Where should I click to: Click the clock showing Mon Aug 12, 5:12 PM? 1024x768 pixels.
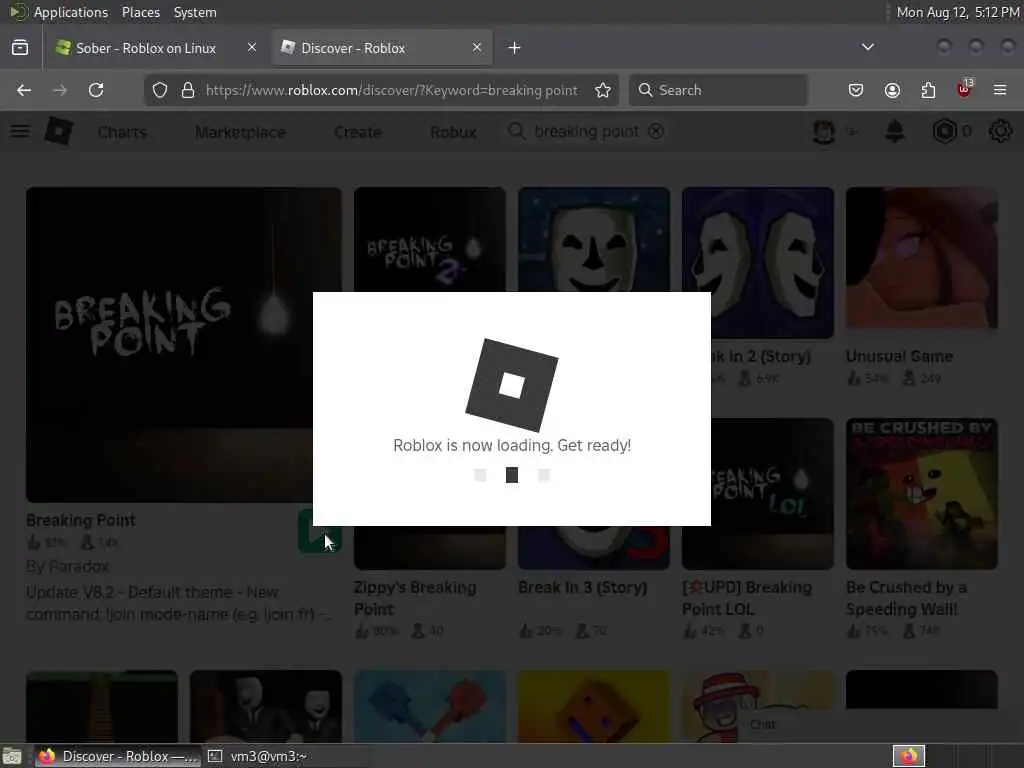pos(958,12)
